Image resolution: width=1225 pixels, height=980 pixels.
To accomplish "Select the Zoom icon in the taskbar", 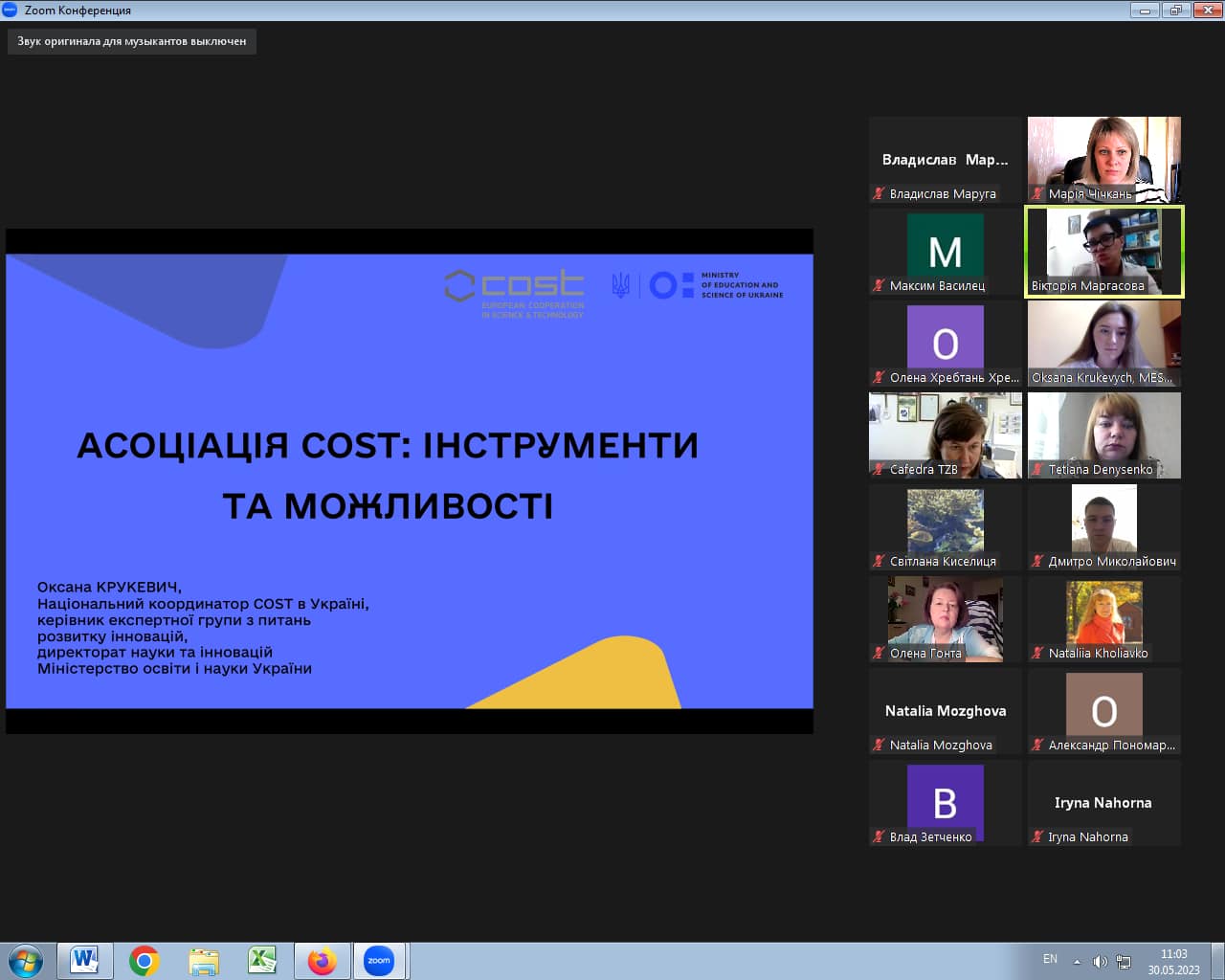I will click(379, 960).
